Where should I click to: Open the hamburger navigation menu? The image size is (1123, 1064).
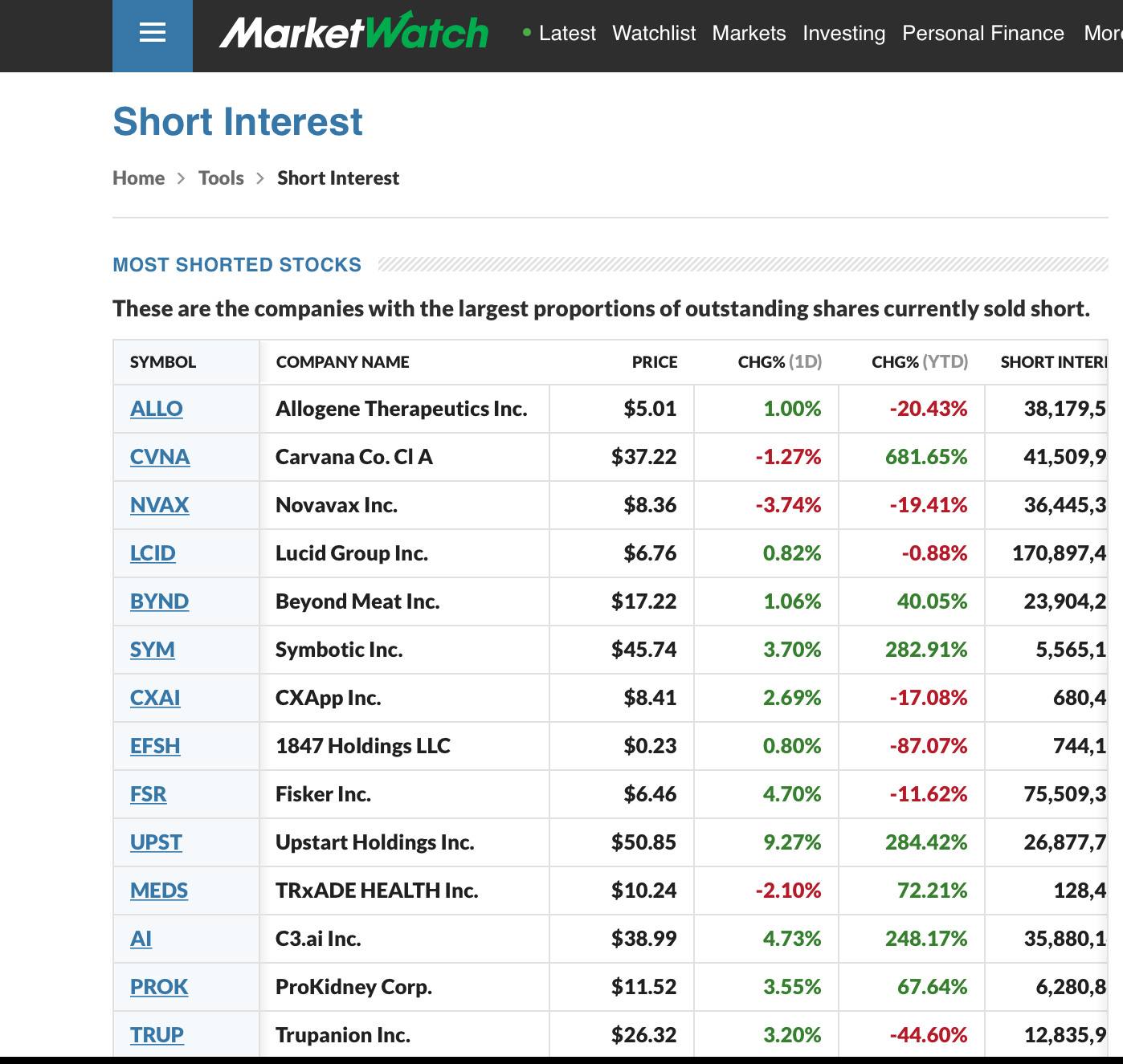[x=152, y=33]
